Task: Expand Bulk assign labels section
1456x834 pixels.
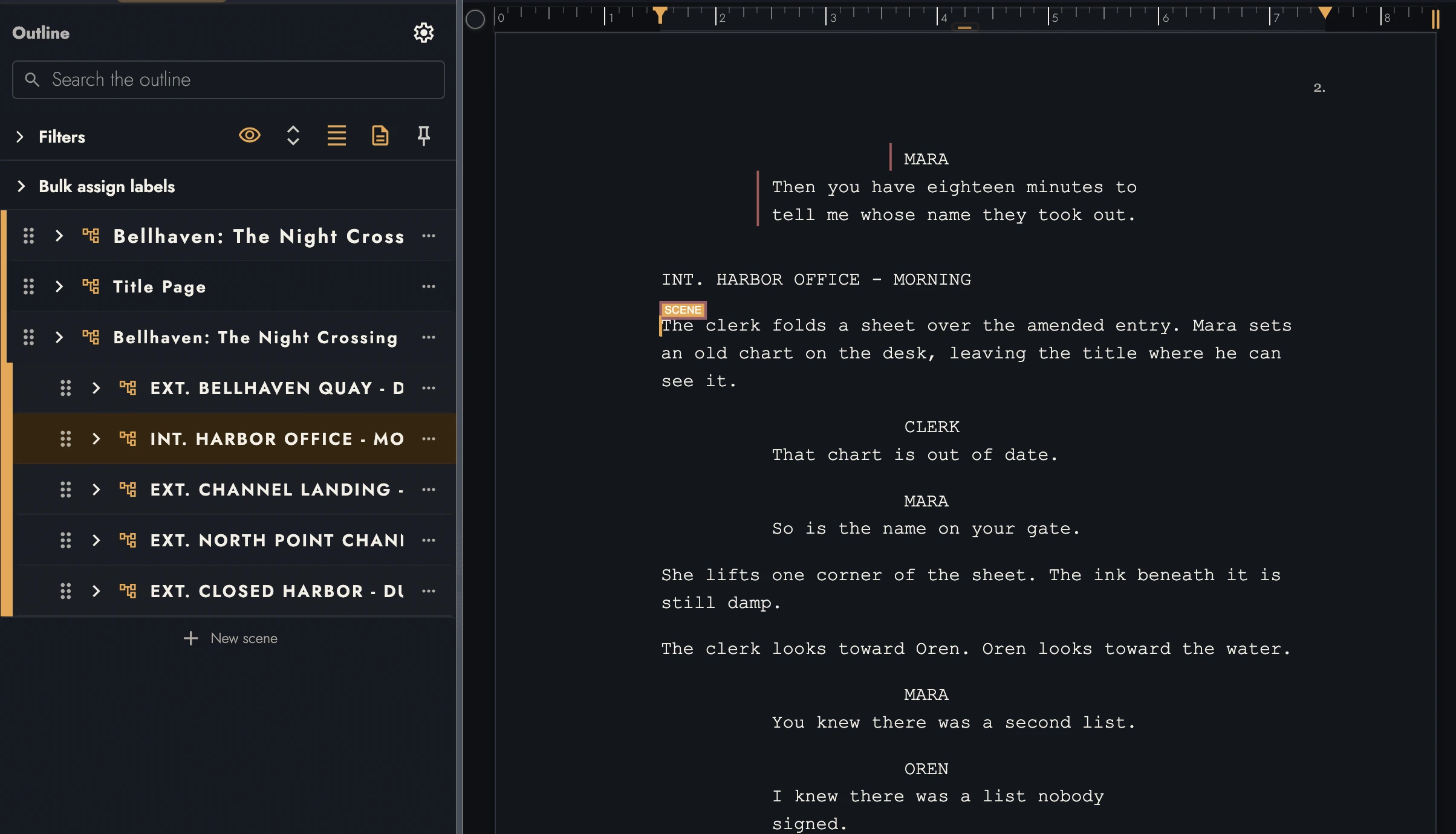Action: pyautogui.click(x=21, y=186)
